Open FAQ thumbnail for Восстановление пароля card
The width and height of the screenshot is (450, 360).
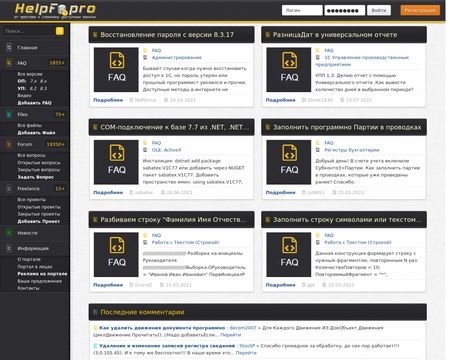(x=116, y=70)
